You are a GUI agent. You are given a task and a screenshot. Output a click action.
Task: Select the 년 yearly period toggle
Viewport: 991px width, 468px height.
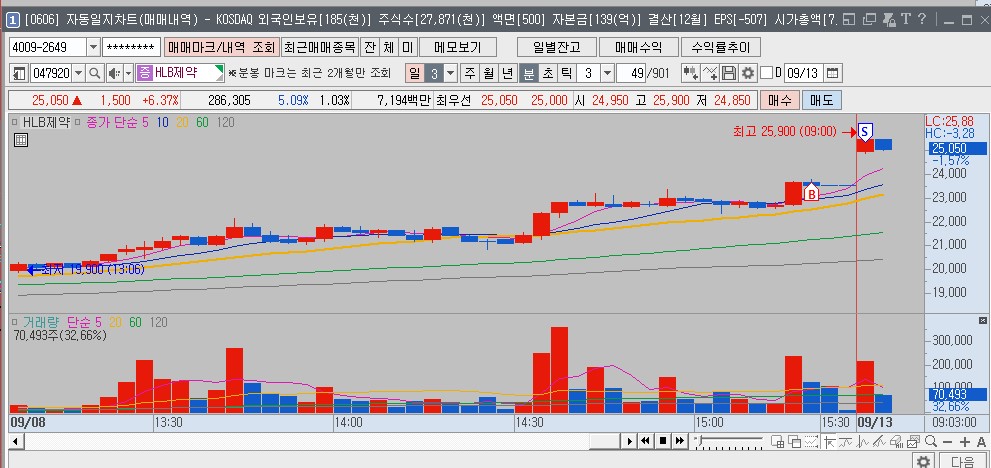point(508,73)
